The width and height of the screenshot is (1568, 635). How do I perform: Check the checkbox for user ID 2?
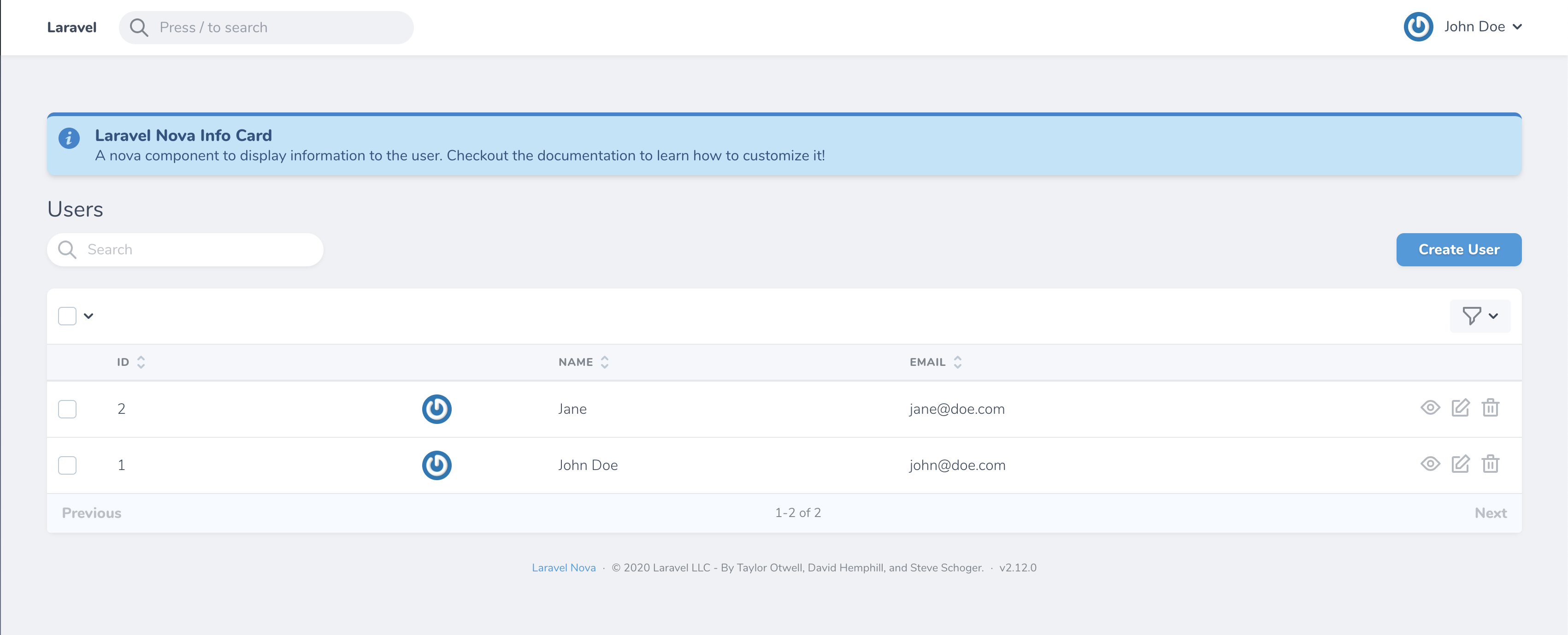tap(67, 409)
